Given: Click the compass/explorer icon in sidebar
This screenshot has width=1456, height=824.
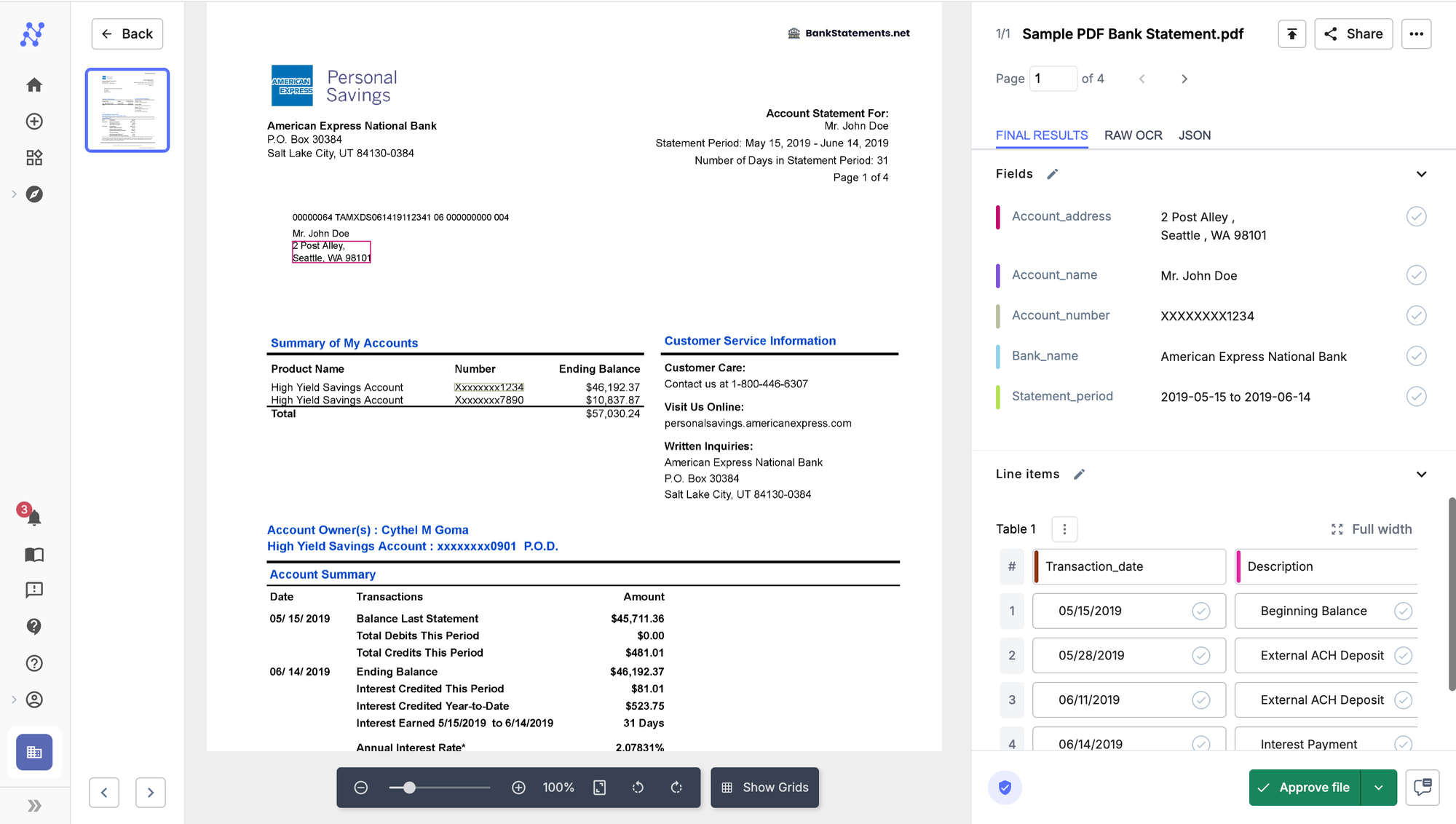Looking at the screenshot, I should point(35,194).
